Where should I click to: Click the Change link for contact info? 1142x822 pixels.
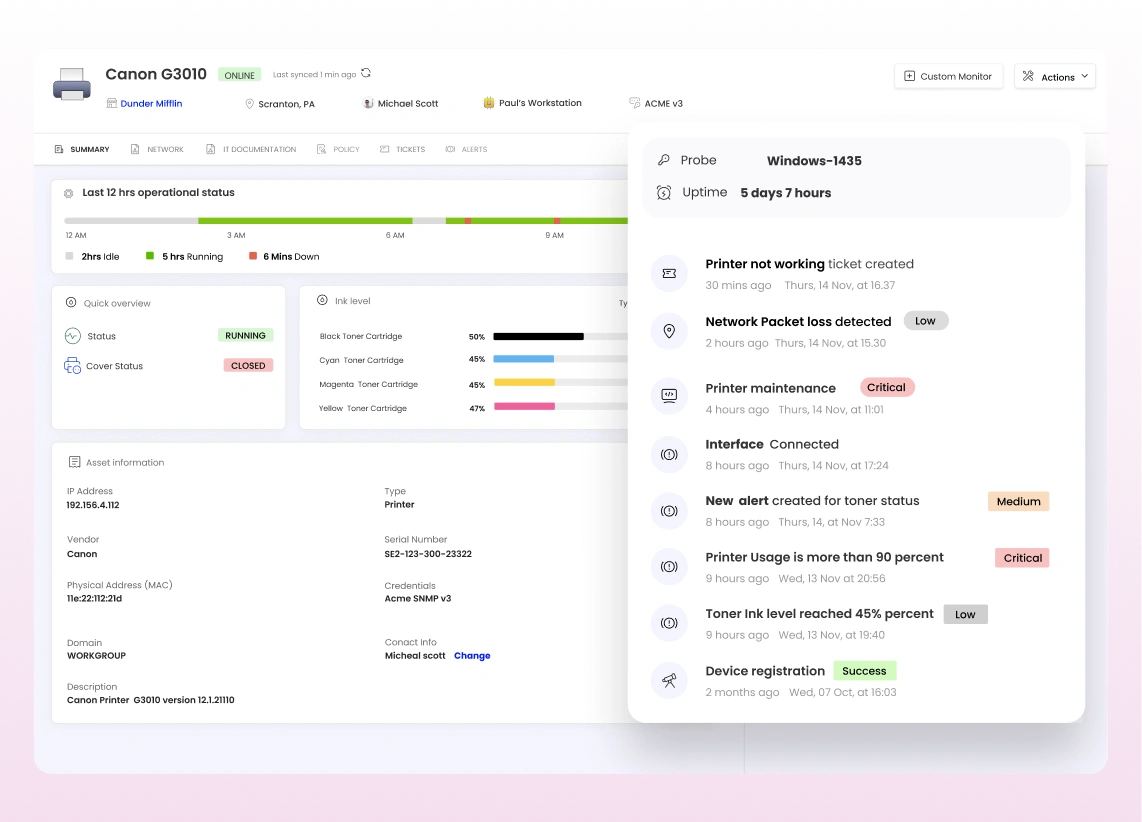472,656
